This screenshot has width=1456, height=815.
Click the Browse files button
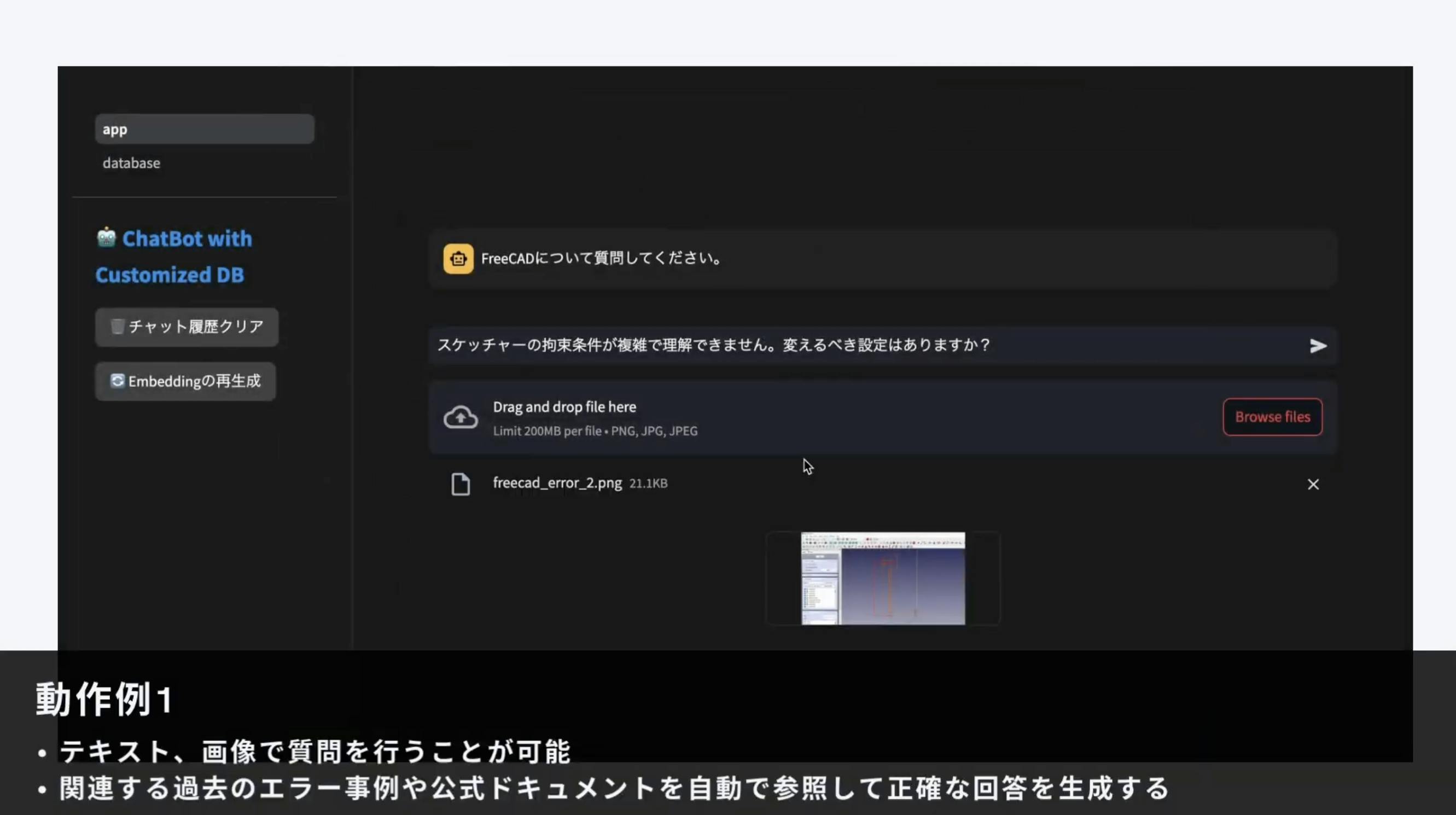(1272, 417)
